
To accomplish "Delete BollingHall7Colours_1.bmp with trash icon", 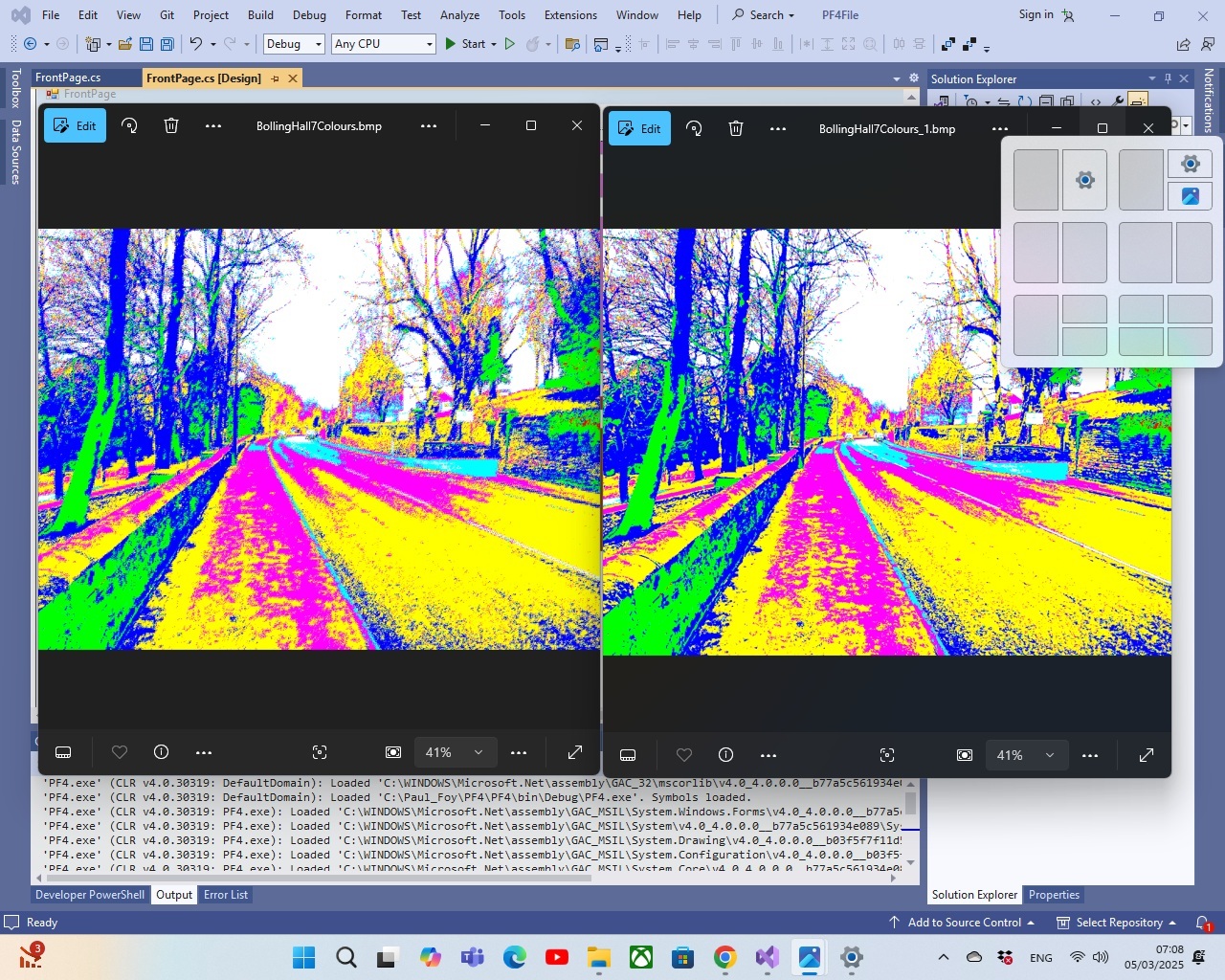I will [736, 128].
